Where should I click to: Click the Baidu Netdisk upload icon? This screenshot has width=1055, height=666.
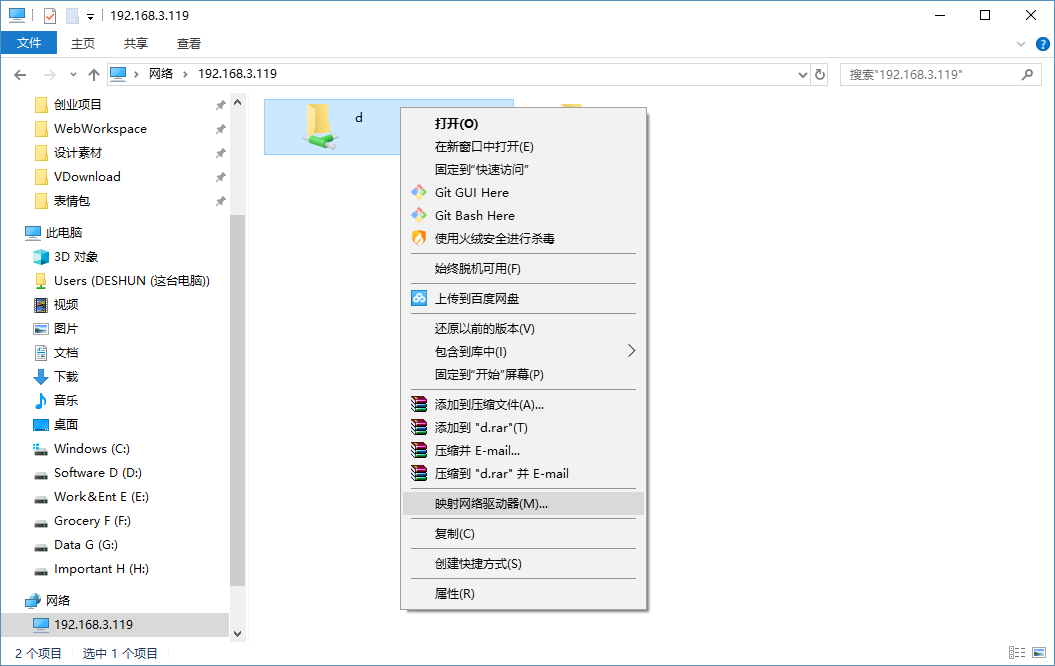point(419,298)
